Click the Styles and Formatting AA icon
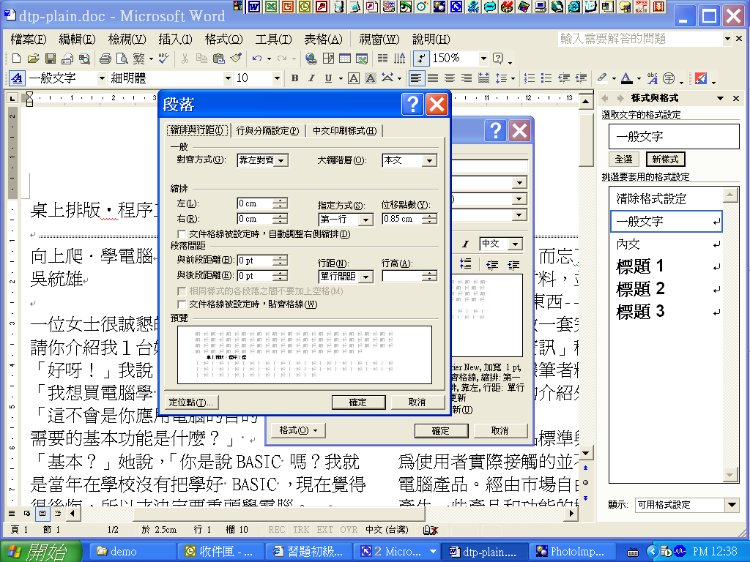The image size is (750, 562). 16,78
